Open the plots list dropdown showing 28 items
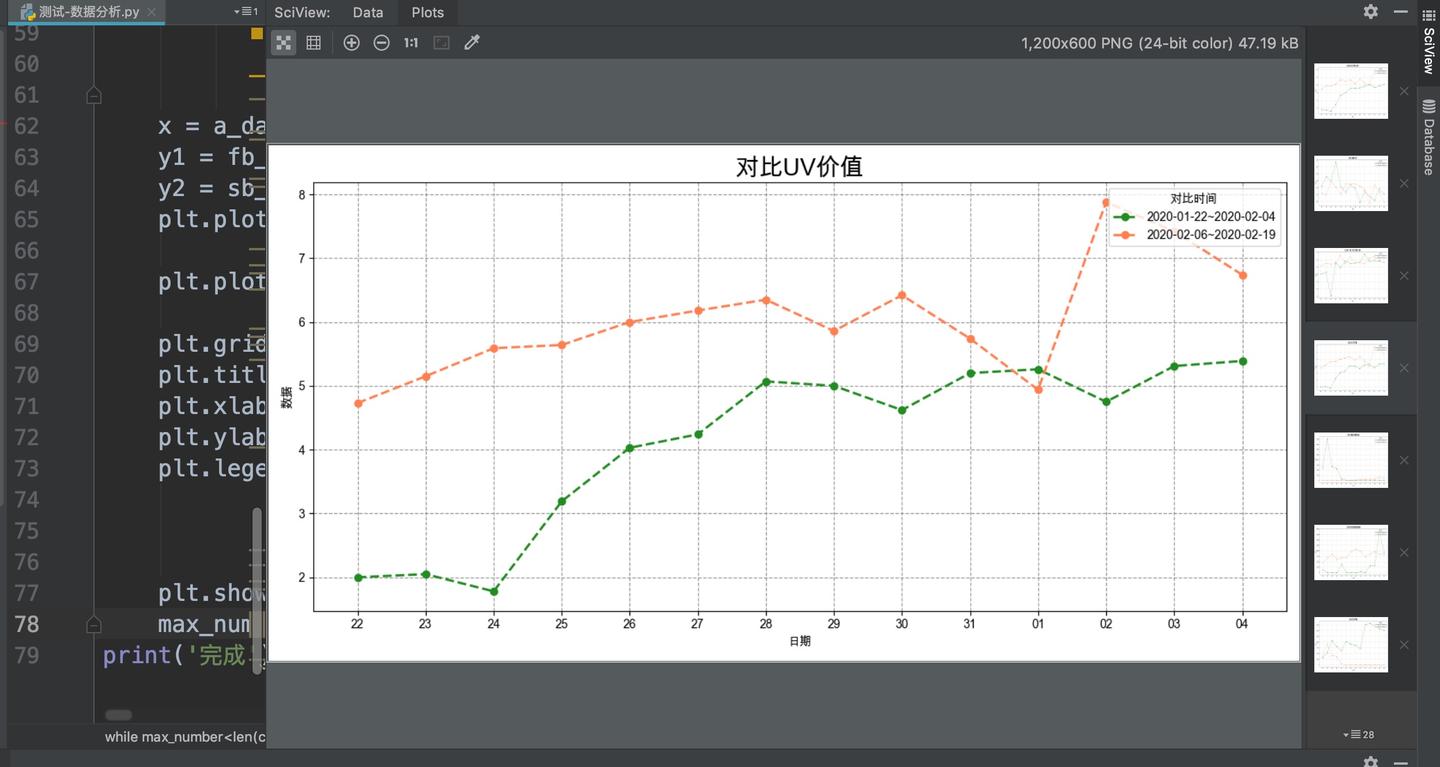 click(x=1358, y=734)
